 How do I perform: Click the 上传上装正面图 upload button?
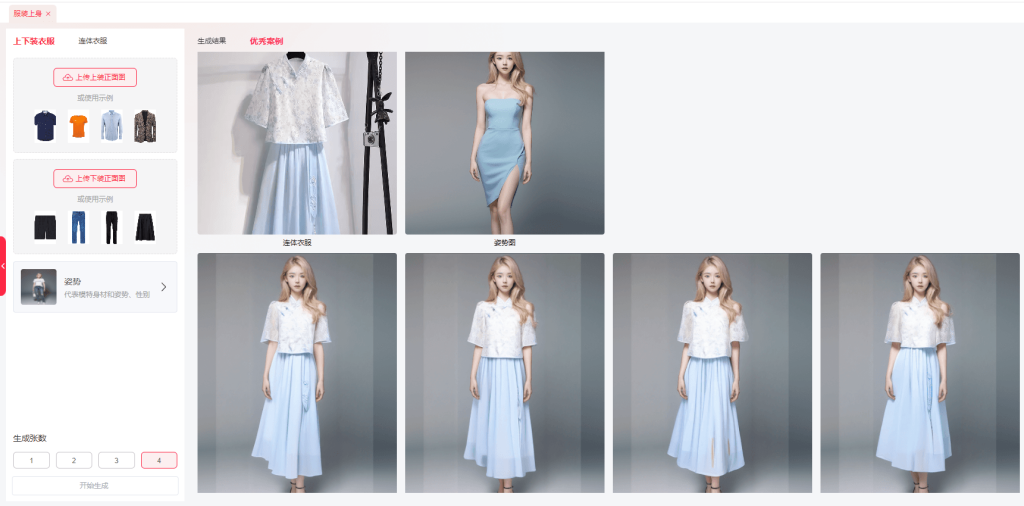[95, 77]
